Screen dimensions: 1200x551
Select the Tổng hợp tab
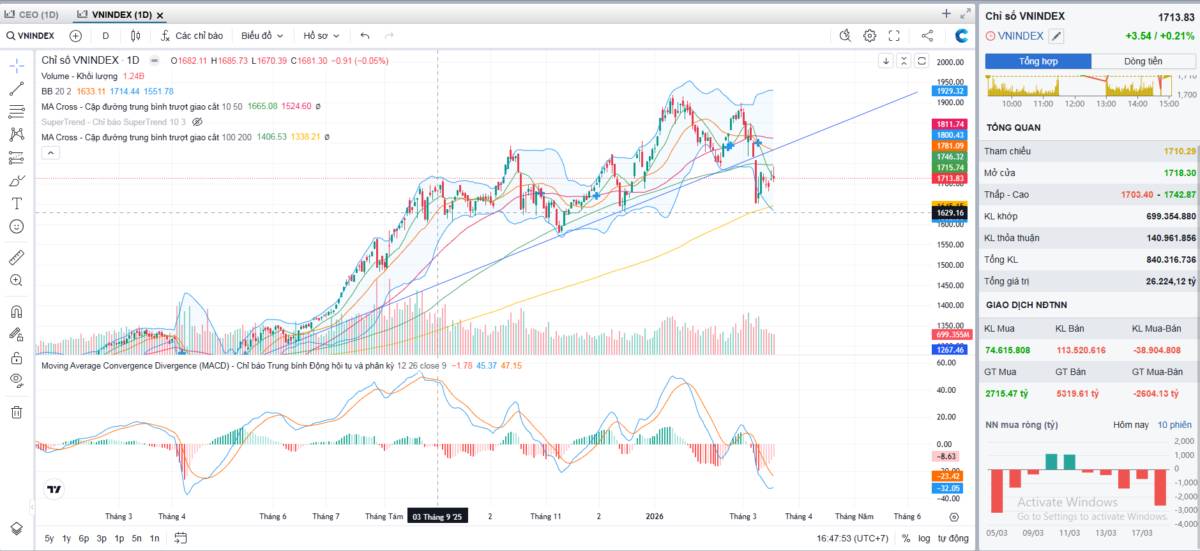[x=1038, y=61]
